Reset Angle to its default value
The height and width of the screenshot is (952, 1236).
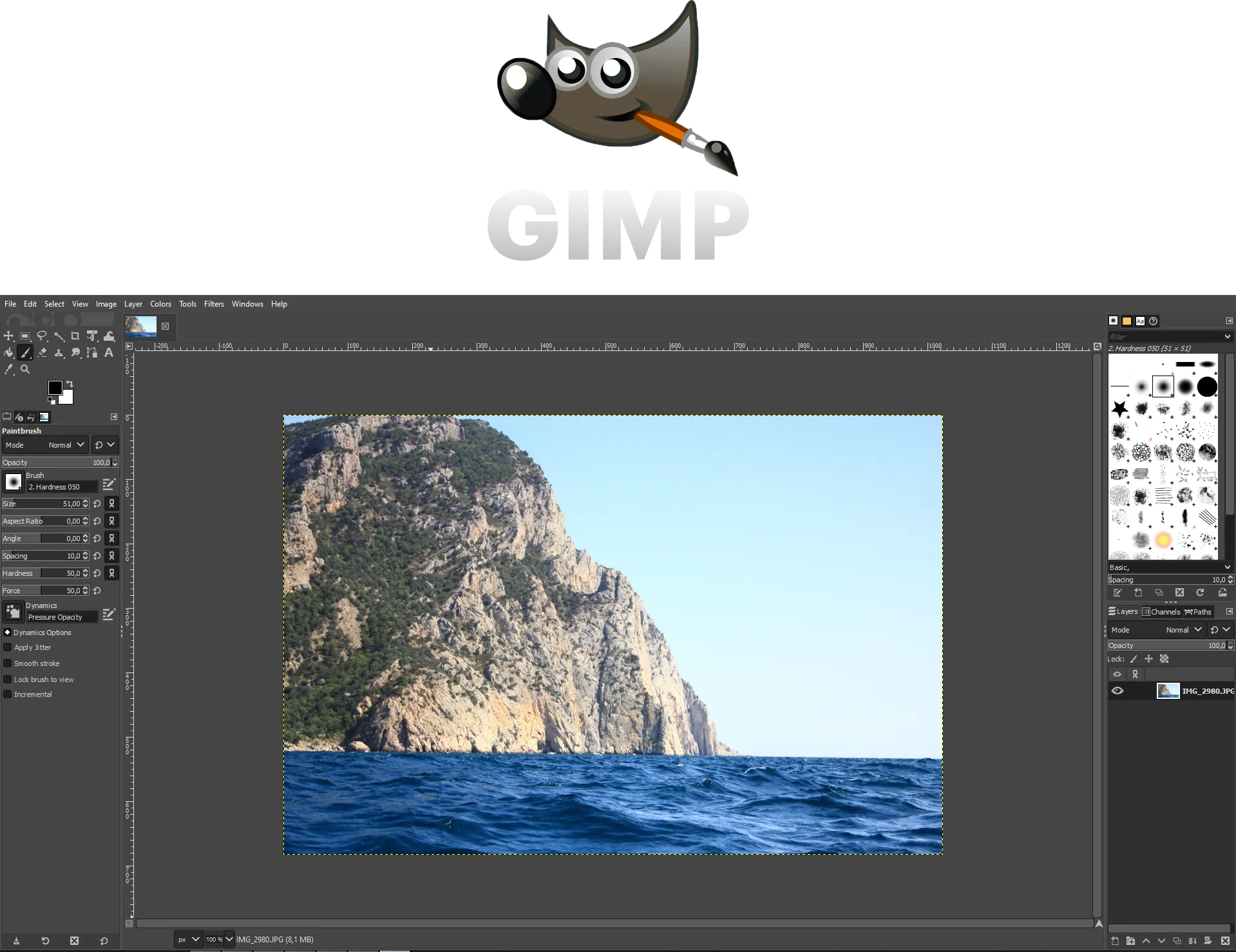97,538
